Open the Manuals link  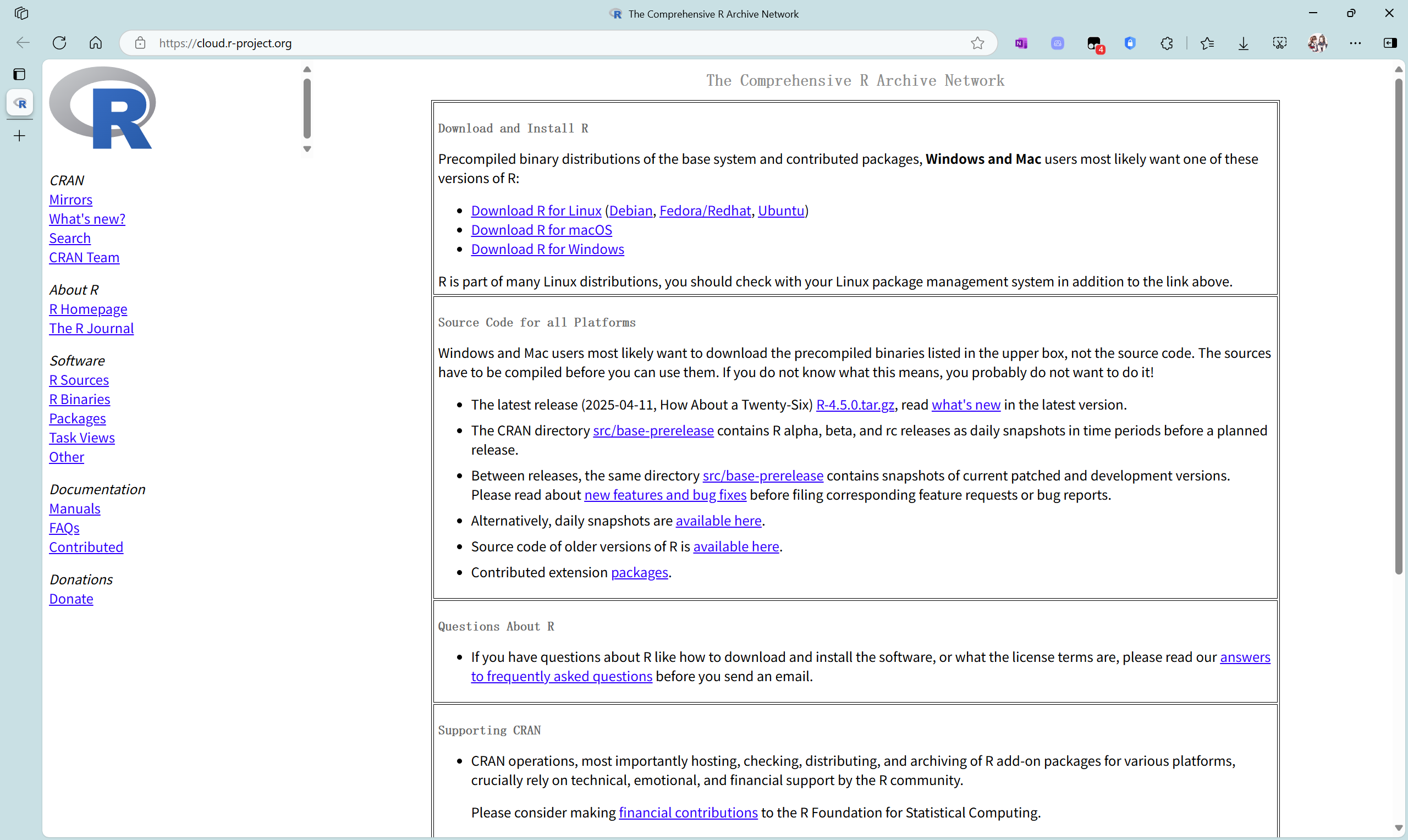pyautogui.click(x=75, y=509)
